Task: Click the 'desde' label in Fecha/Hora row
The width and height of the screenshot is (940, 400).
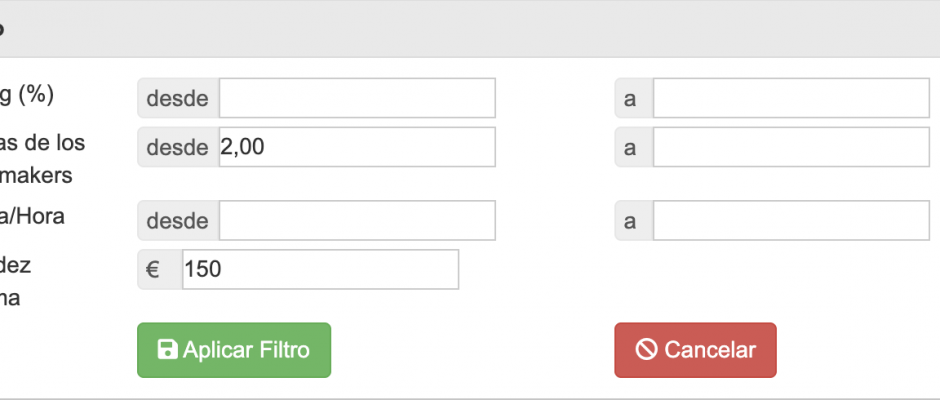Action: (177, 221)
